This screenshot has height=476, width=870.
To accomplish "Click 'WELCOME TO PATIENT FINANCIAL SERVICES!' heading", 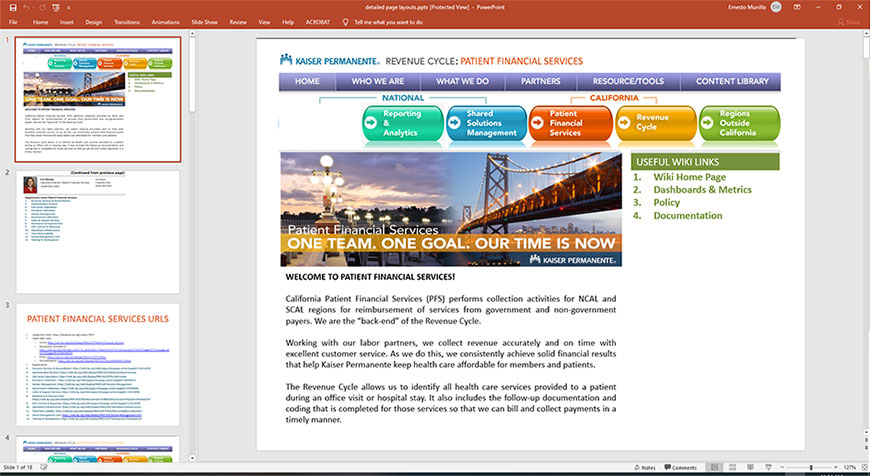I will (370, 276).
